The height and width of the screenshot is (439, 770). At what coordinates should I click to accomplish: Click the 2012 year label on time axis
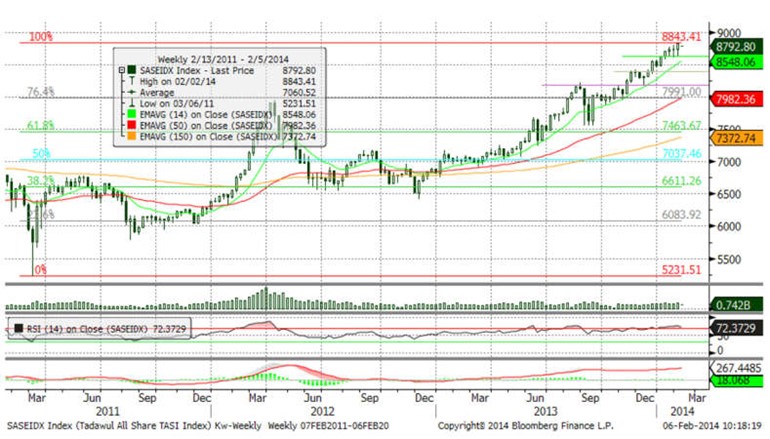[322, 411]
